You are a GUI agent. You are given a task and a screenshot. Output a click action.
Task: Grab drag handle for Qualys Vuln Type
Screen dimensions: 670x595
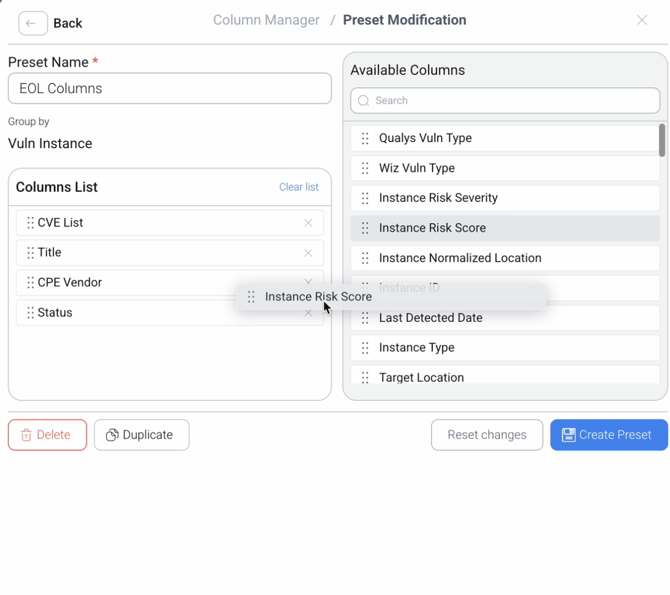(x=365, y=139)
